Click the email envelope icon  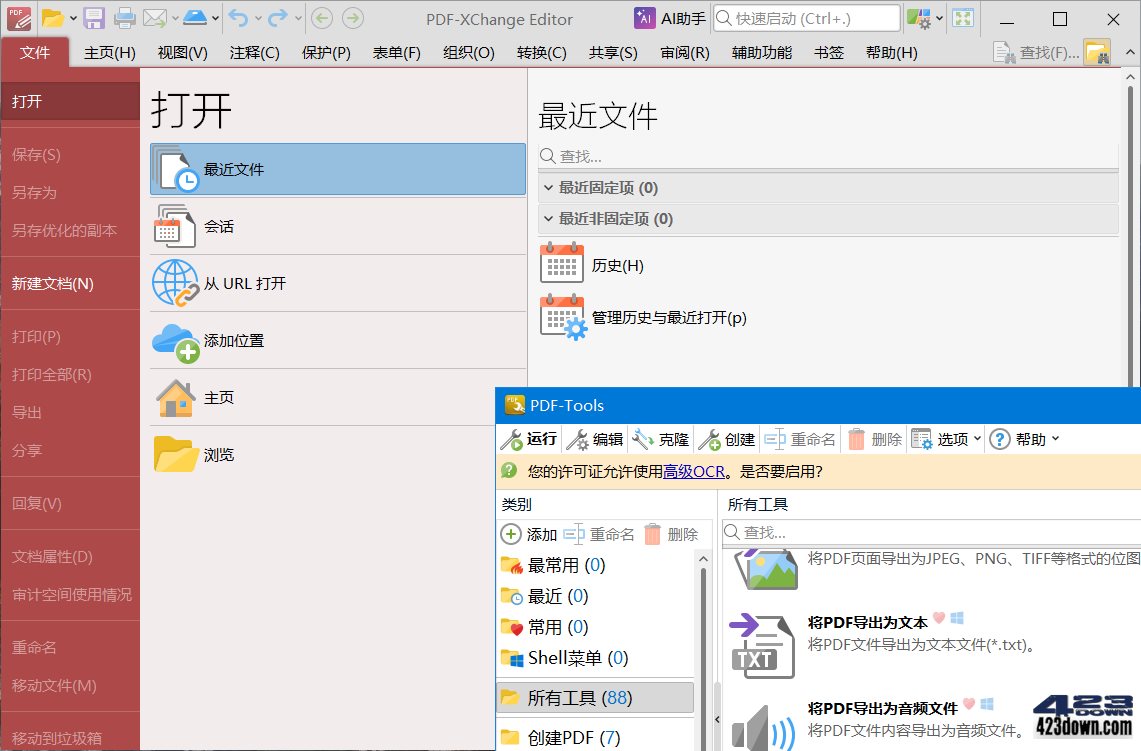[155, 18]
